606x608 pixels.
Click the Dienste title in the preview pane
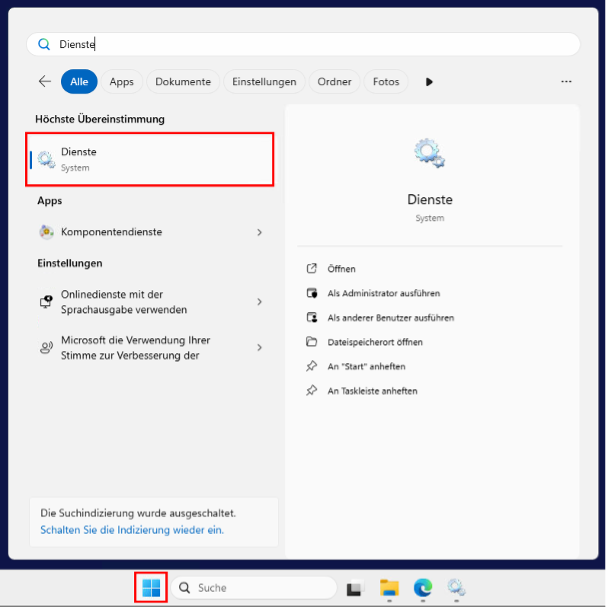click(x=430, y=199)
